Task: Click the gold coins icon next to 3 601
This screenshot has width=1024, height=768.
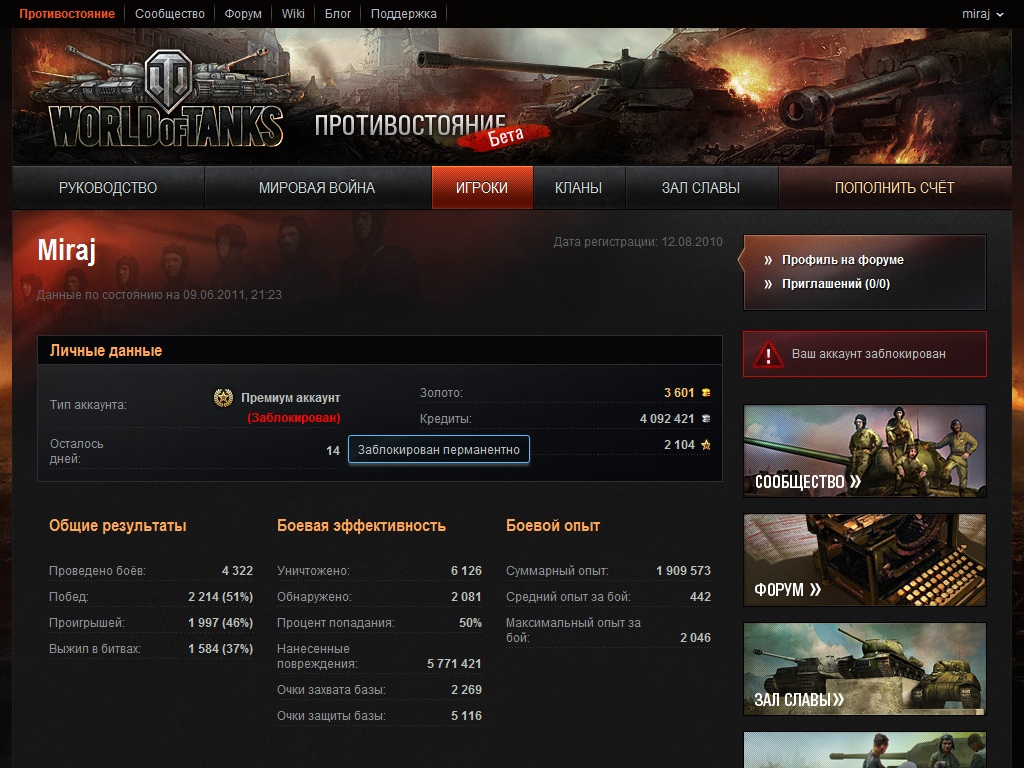Action: [x=706, y=392]
